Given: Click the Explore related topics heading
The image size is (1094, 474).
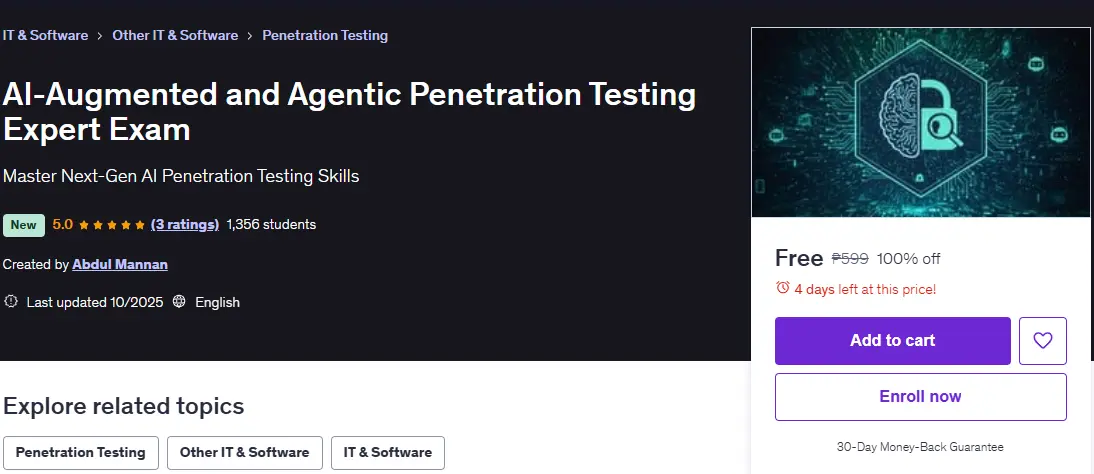Looking at the screenshot, I should coord(123,406).
